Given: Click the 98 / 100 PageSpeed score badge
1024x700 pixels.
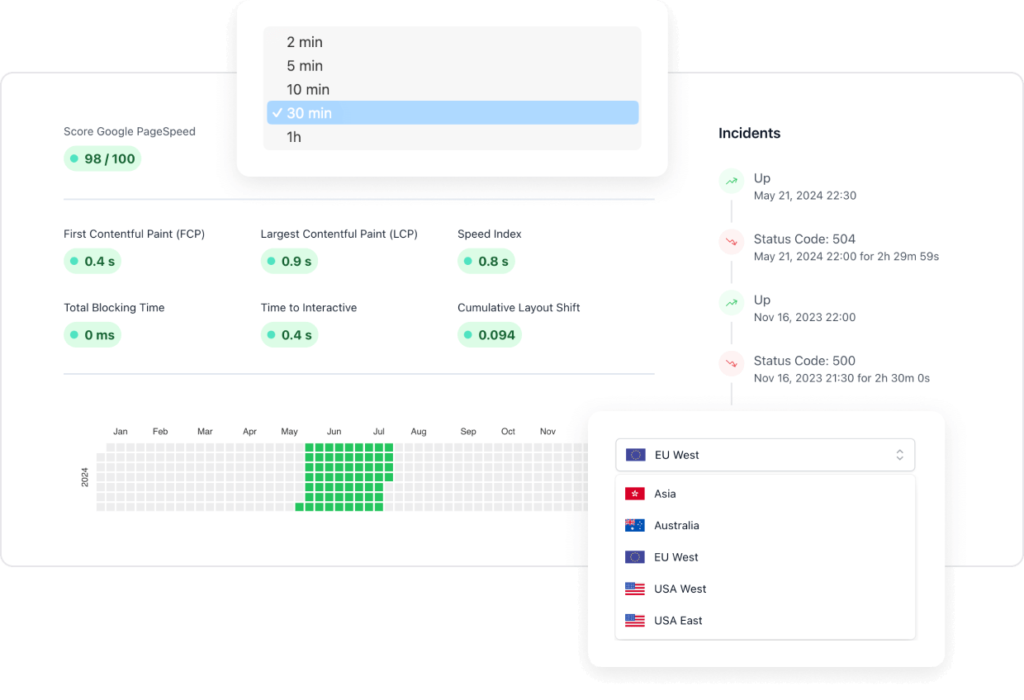Looking at the screenshot, I should 103,159.
